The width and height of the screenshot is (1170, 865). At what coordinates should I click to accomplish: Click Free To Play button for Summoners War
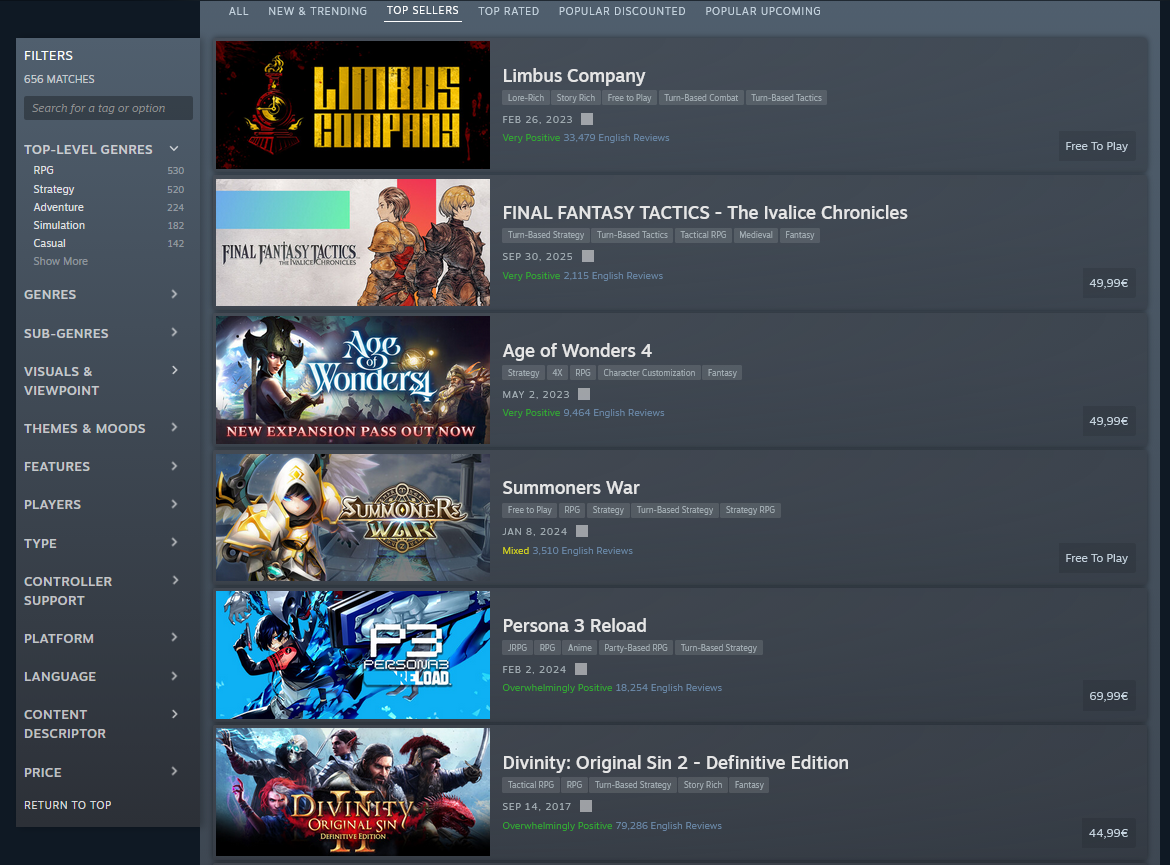click(1096, 558)
